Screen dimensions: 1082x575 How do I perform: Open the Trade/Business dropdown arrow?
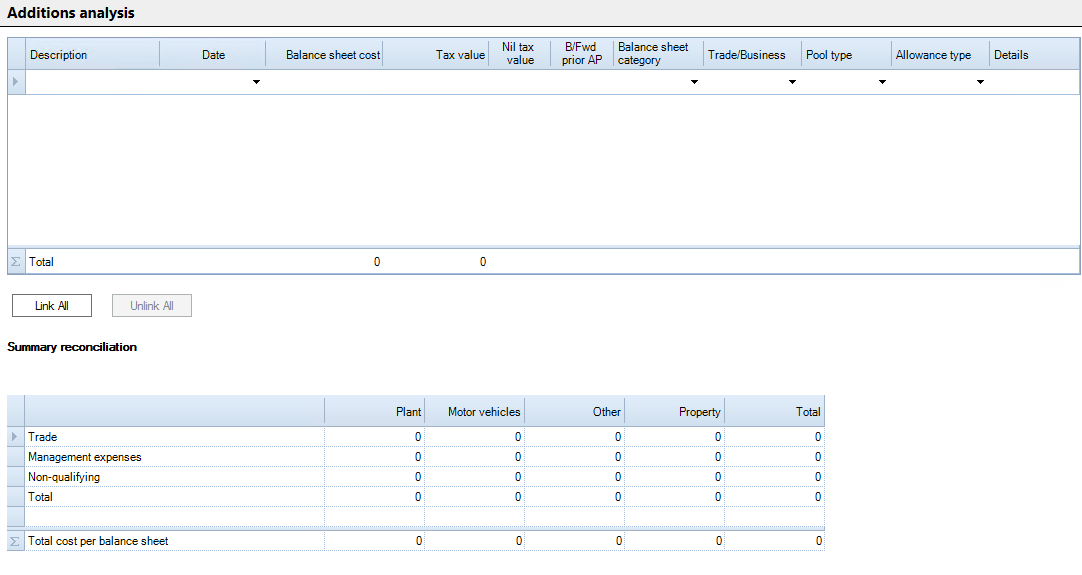click(x=792, y=82)
